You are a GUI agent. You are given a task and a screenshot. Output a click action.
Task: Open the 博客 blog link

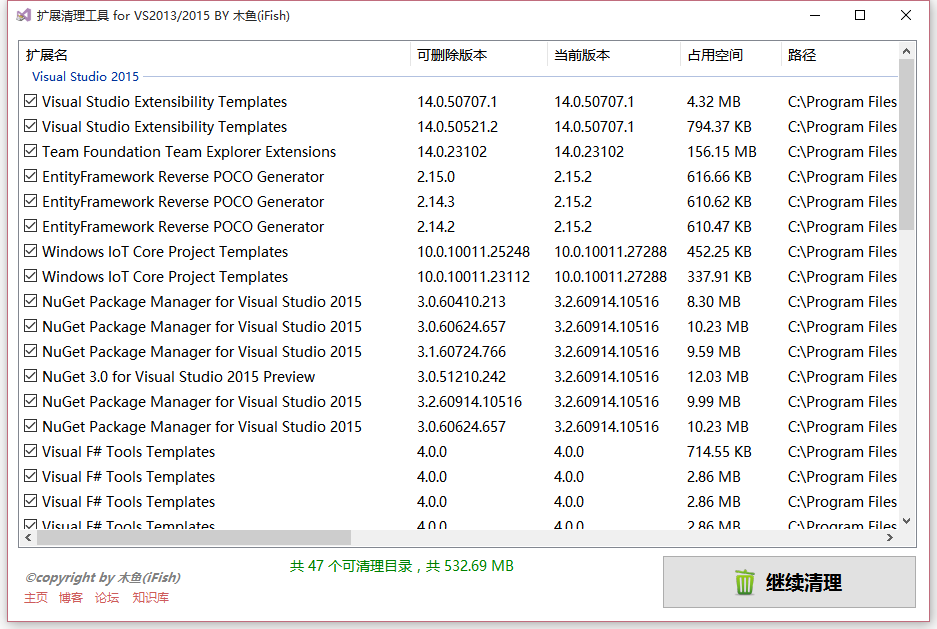69,597
